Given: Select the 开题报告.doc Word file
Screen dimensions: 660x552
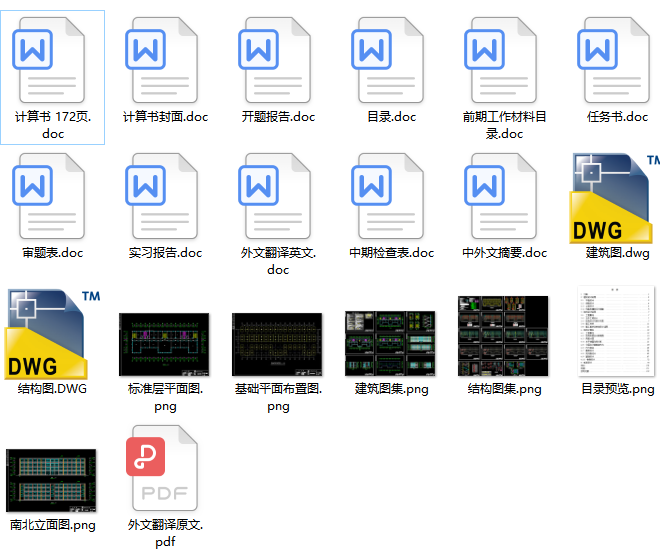Looking at the screenshot, I should pos(278,62).
